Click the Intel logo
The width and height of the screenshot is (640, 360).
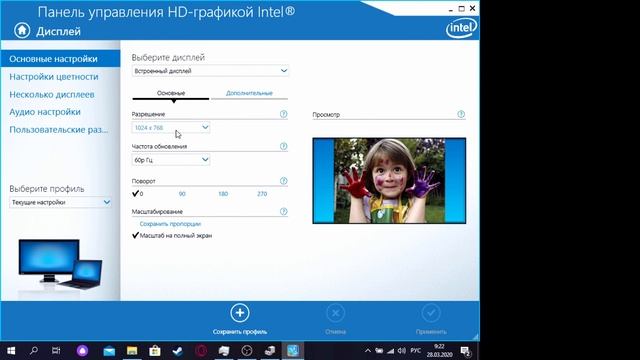click(461, 29)
